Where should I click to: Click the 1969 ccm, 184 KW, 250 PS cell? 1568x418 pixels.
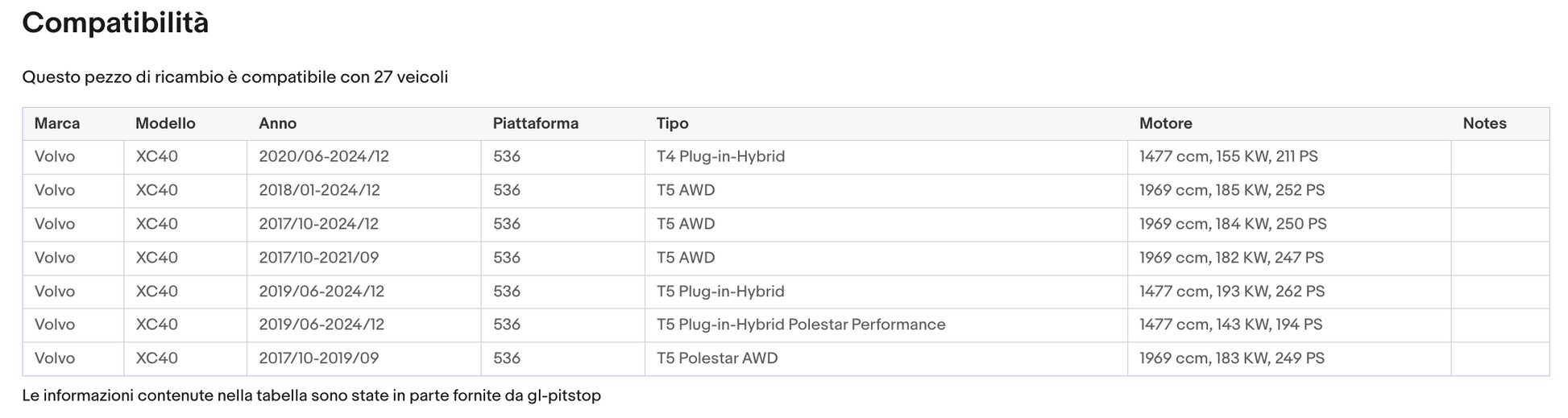click(1289, 225)
